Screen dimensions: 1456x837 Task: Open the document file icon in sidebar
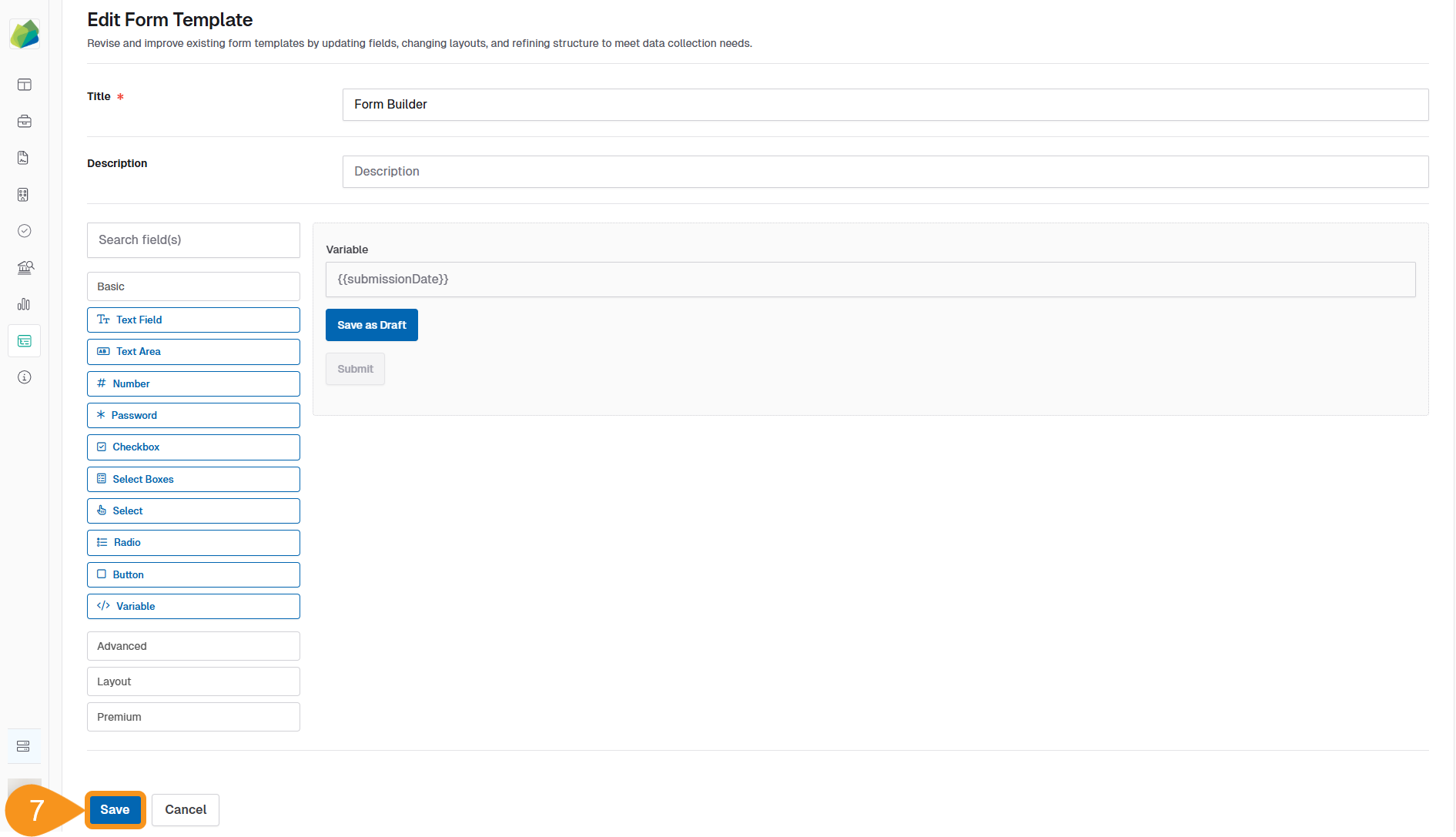24,158
